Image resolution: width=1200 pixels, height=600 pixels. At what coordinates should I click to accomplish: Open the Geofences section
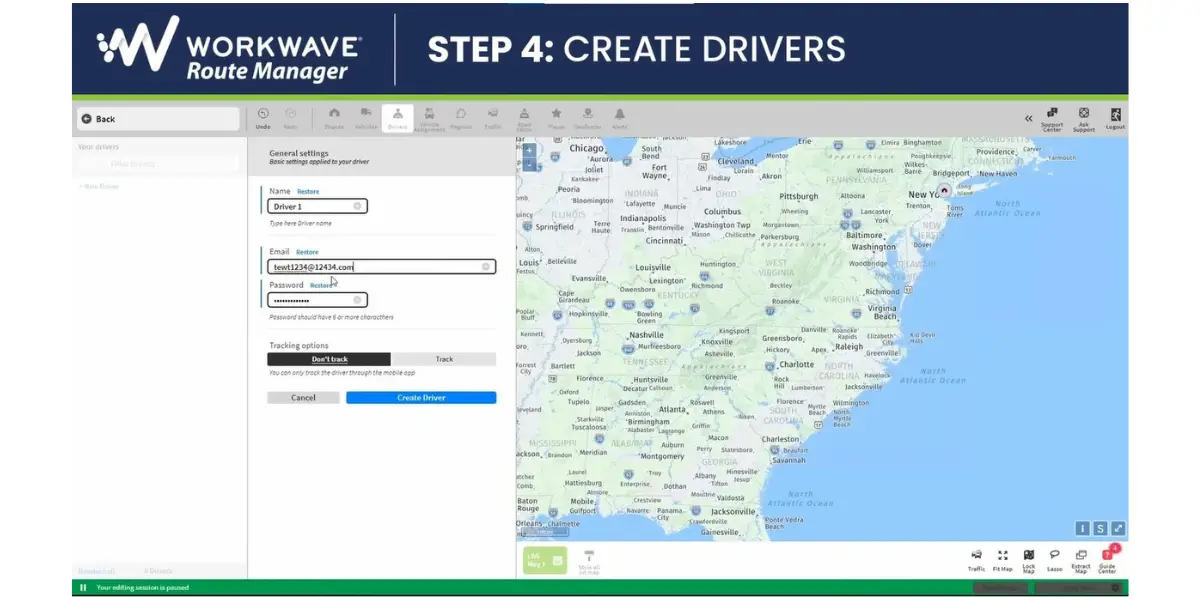click(x=588, y=118)
